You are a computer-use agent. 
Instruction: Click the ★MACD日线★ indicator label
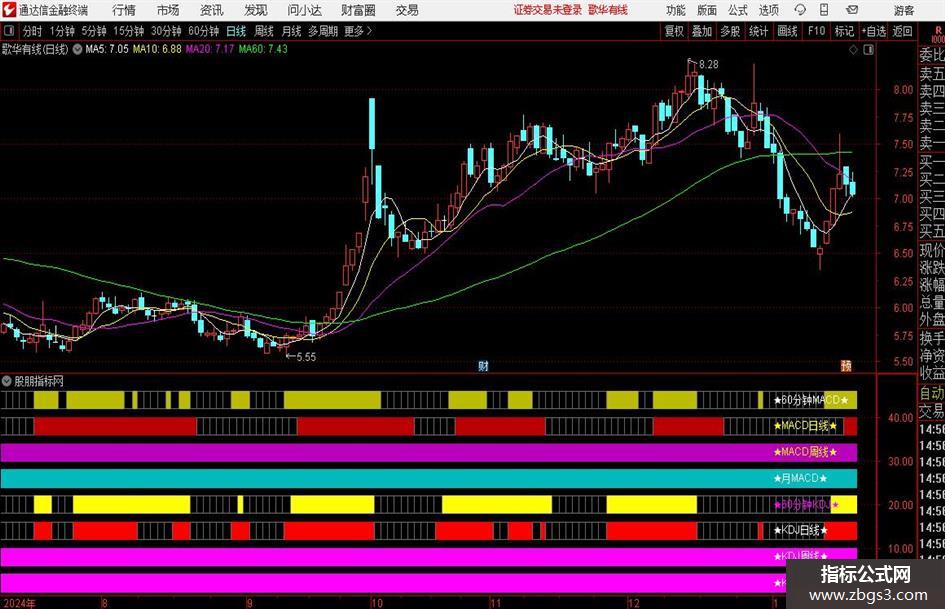point(806,426)
